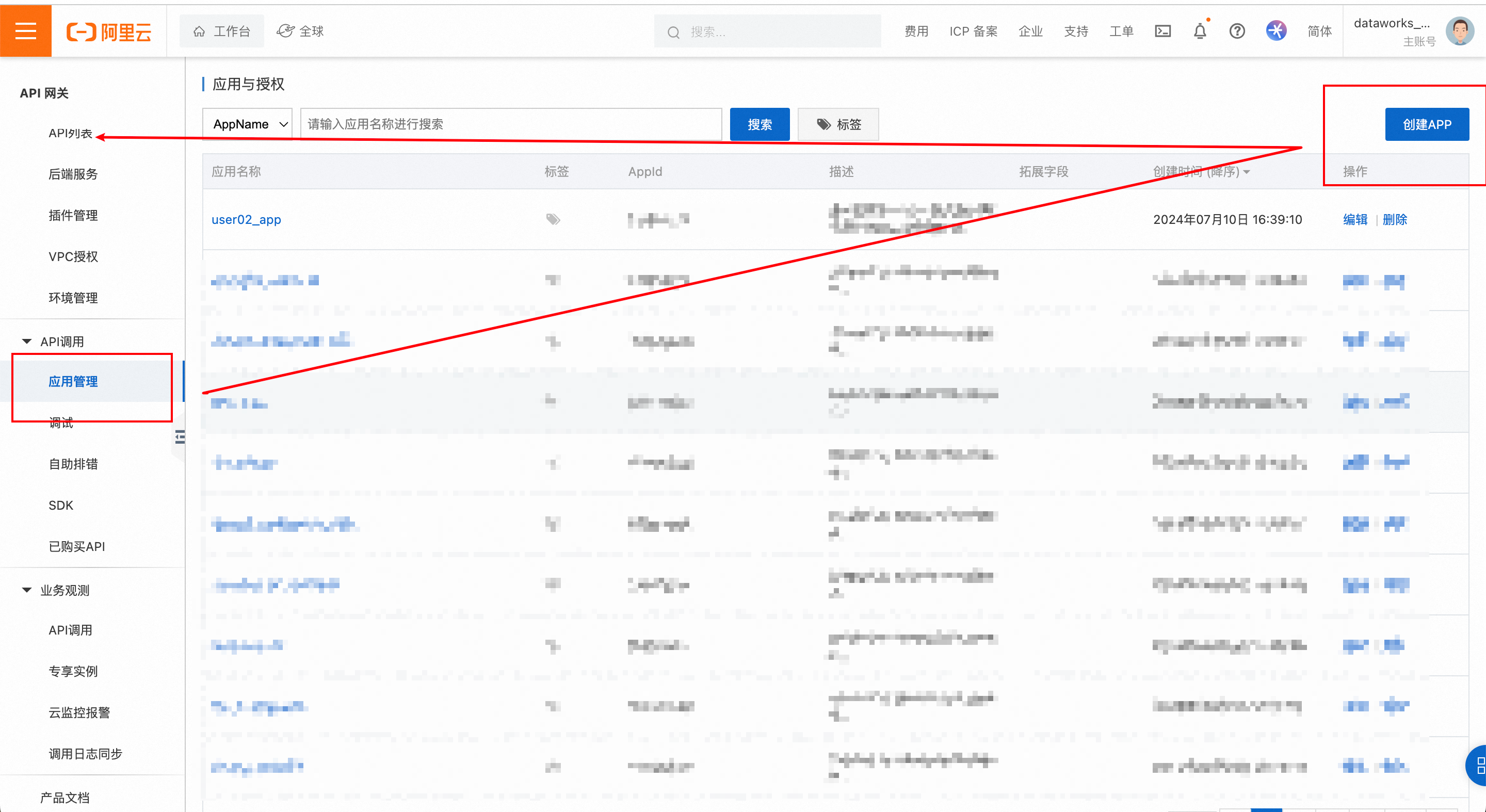The image size is (1486, 812).
Task: Open the 全球 region selector
Action: coord(300,31)
